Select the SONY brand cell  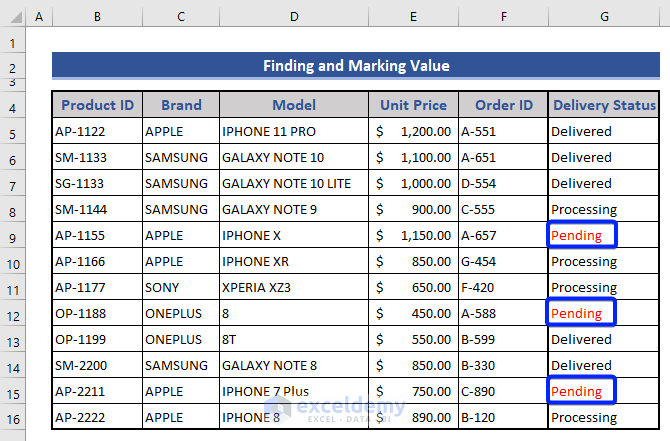[181, 287]
